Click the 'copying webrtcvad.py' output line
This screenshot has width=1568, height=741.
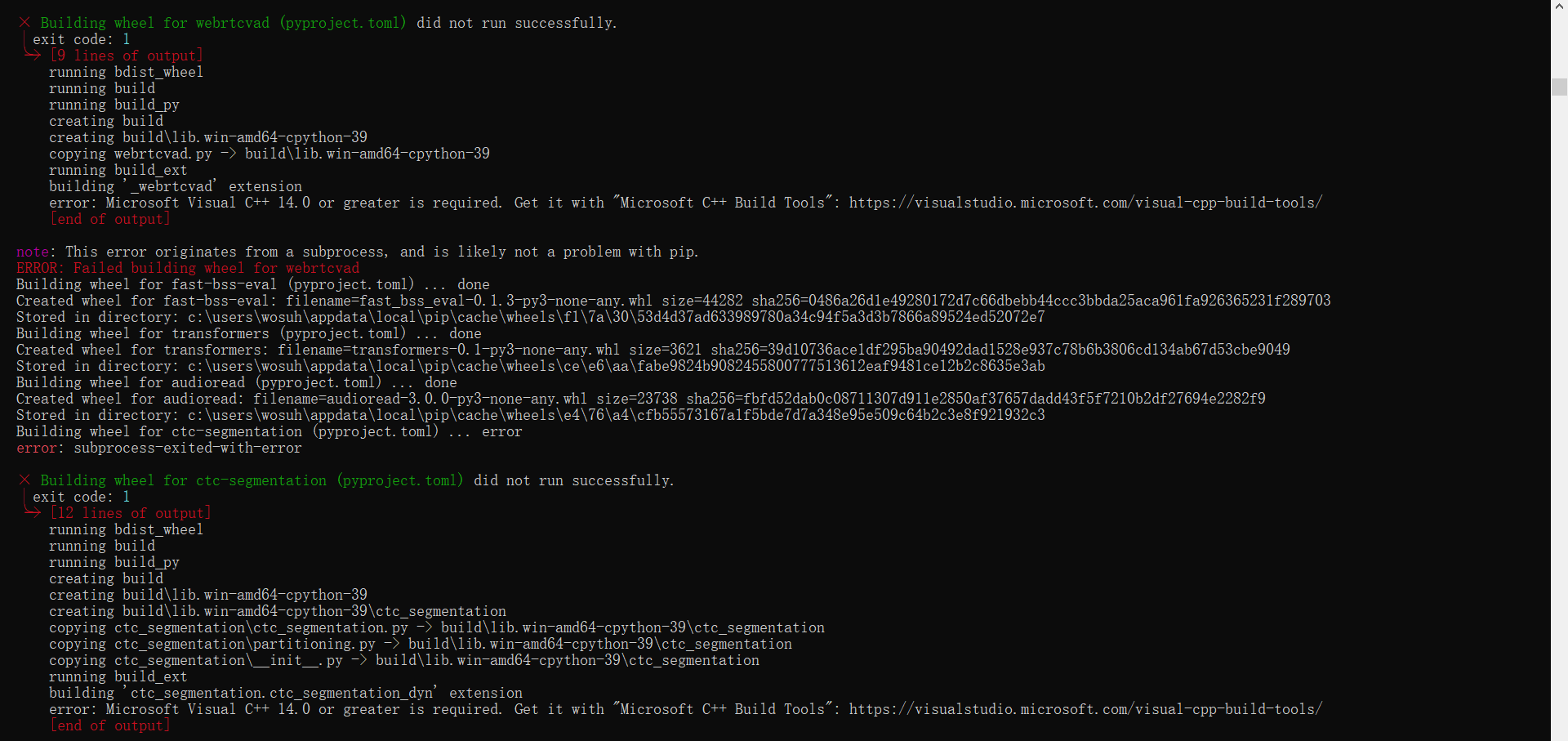click(269, 154)
